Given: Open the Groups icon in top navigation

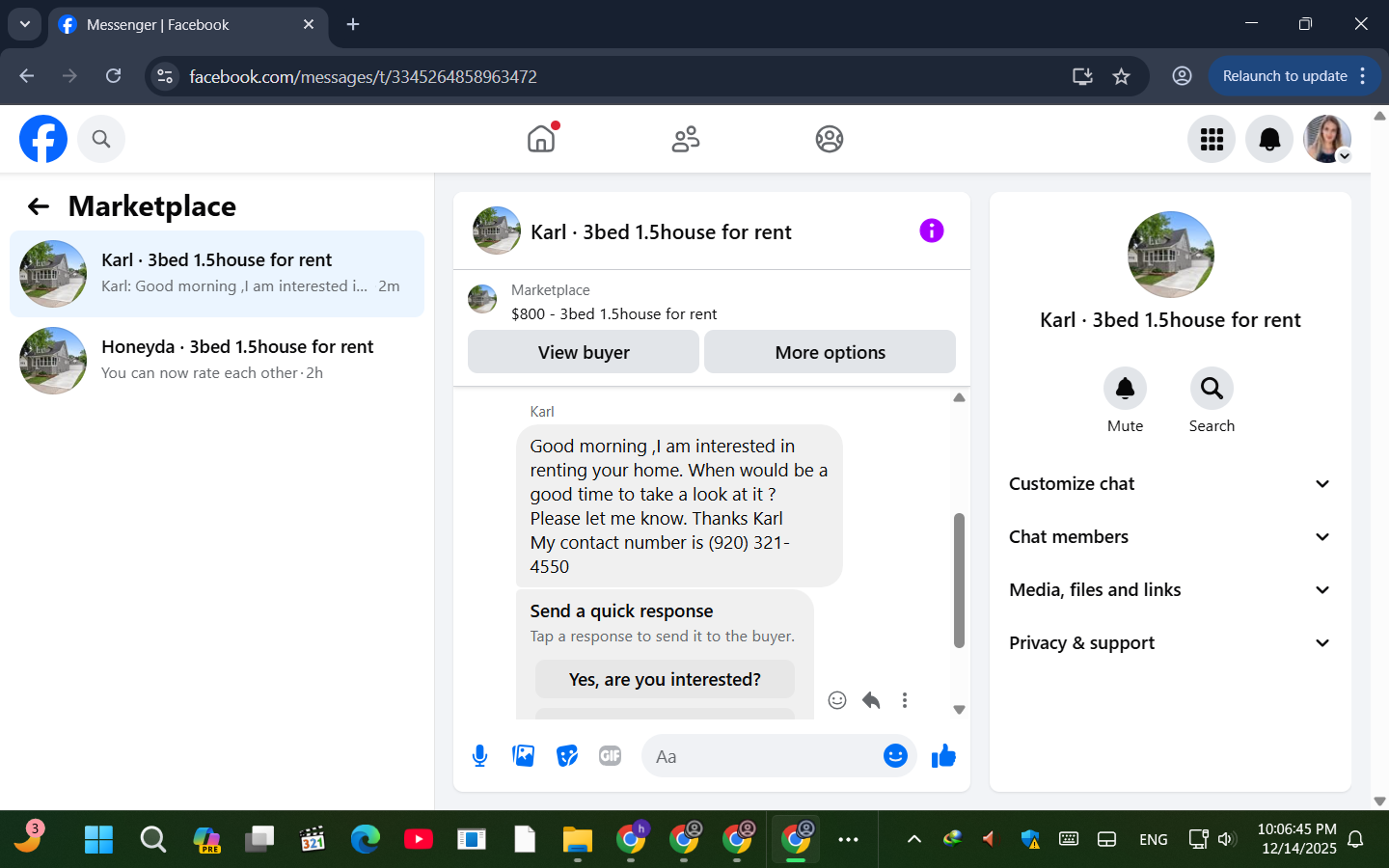Looking at the screenshot, I should [830, 139].
